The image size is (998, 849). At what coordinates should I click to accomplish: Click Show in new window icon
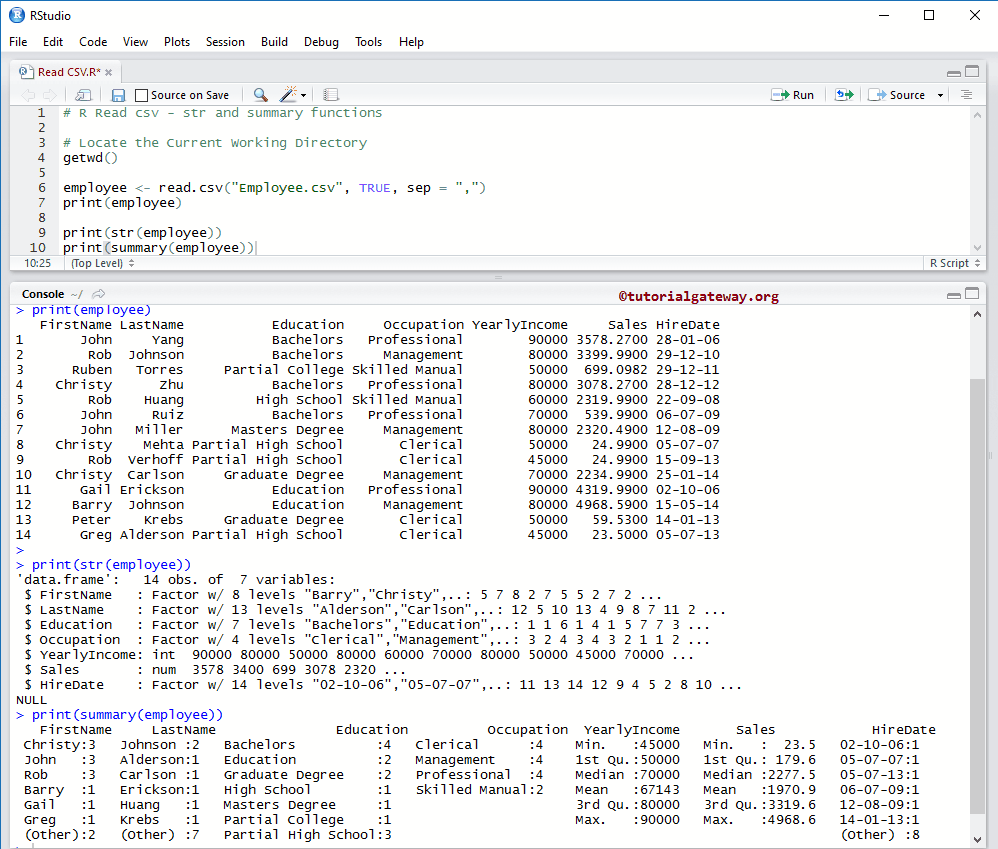[x=83, y=95]
